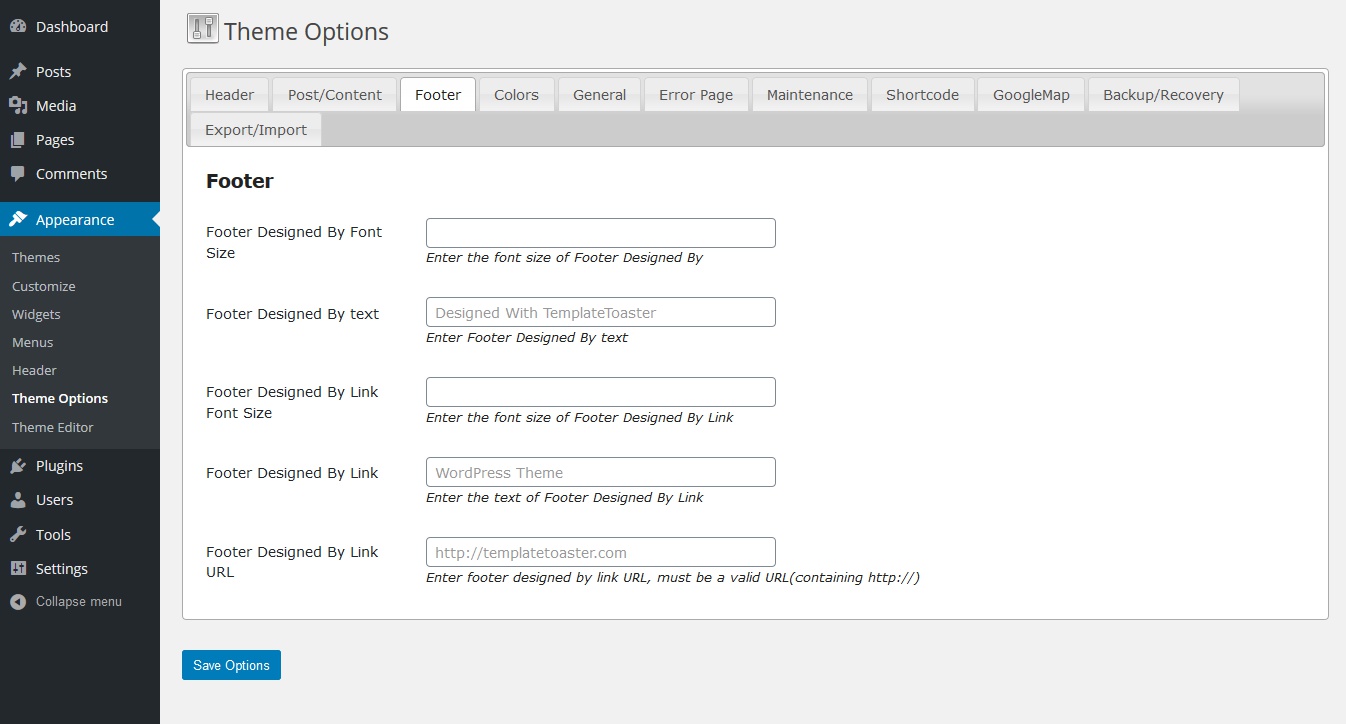Screen dimensions: 1346x724
Task: Click the Users icon in the sidebar
Action: (16, 499)
